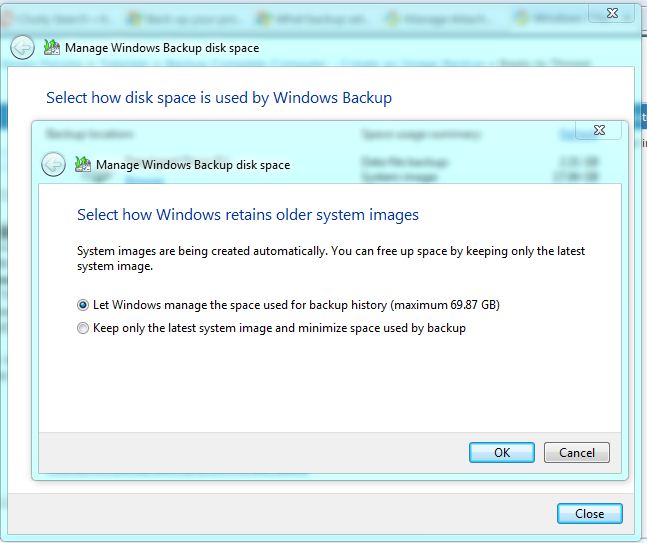Click the inner 'Manage Windows Backup disk space' title

[193, 165]
